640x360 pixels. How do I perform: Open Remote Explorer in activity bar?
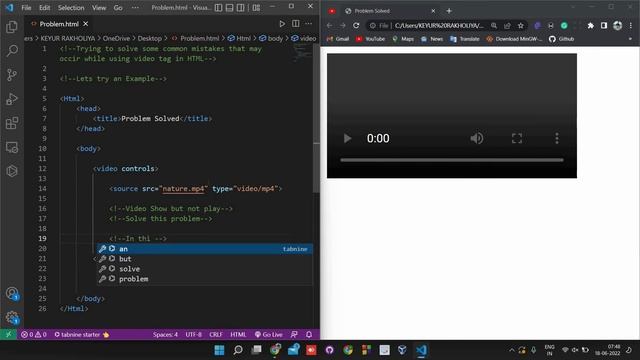(x=12, y=147)
